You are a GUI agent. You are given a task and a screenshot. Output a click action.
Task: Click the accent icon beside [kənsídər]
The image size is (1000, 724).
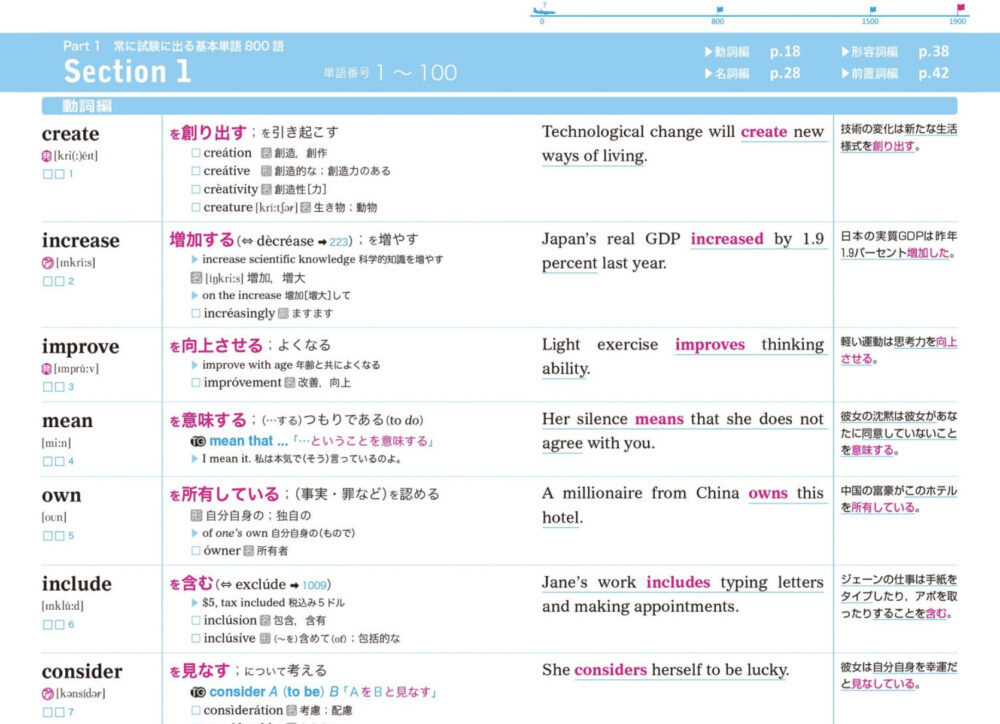pyautogui.click(x=47, y=693)
